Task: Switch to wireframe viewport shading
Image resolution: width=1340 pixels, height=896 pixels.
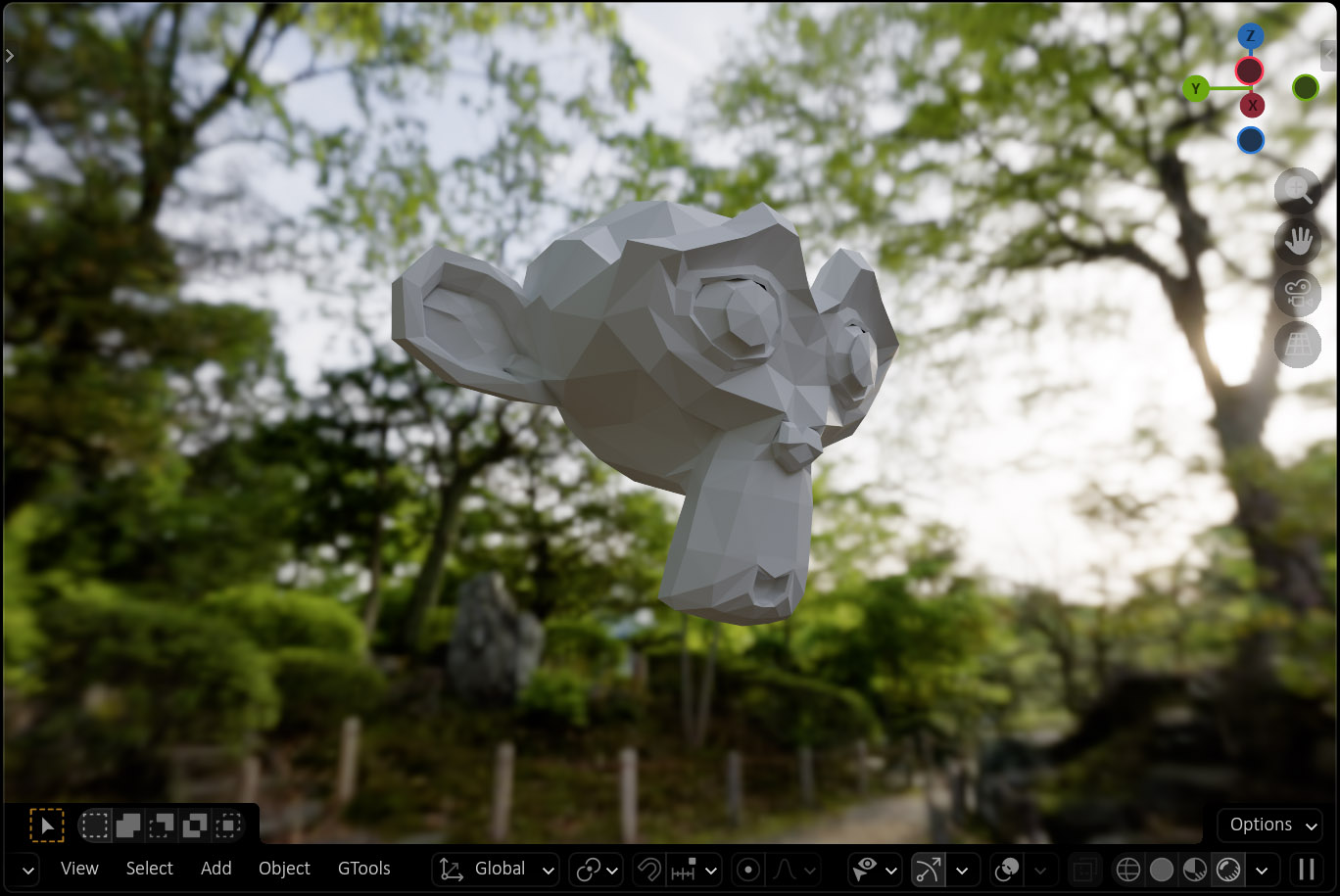Action: pos(1128,869)
